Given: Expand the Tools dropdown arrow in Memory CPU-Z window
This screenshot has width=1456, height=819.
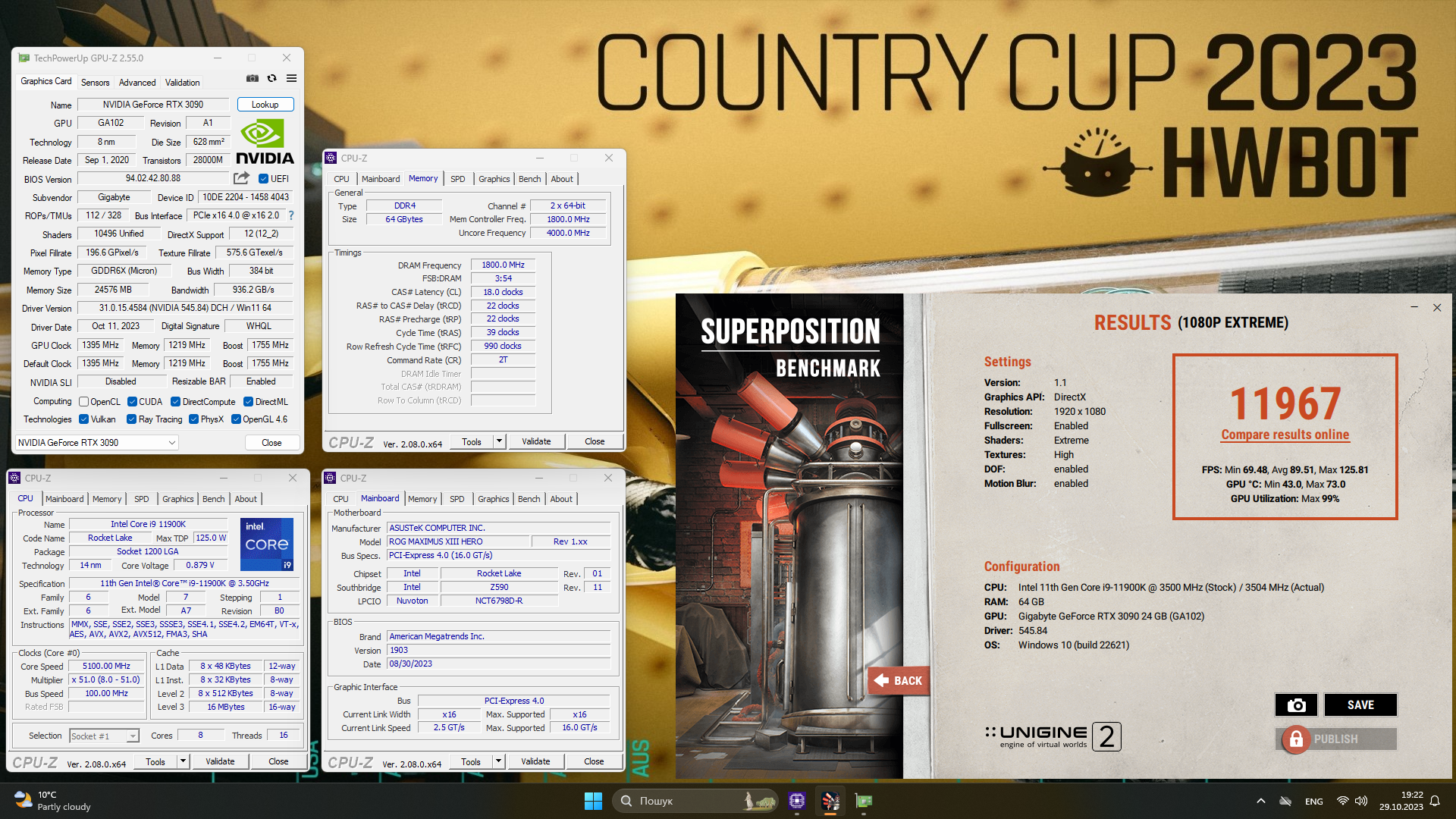Looking at the screenshot, I should pyautogui.click(x=499, y=441).
